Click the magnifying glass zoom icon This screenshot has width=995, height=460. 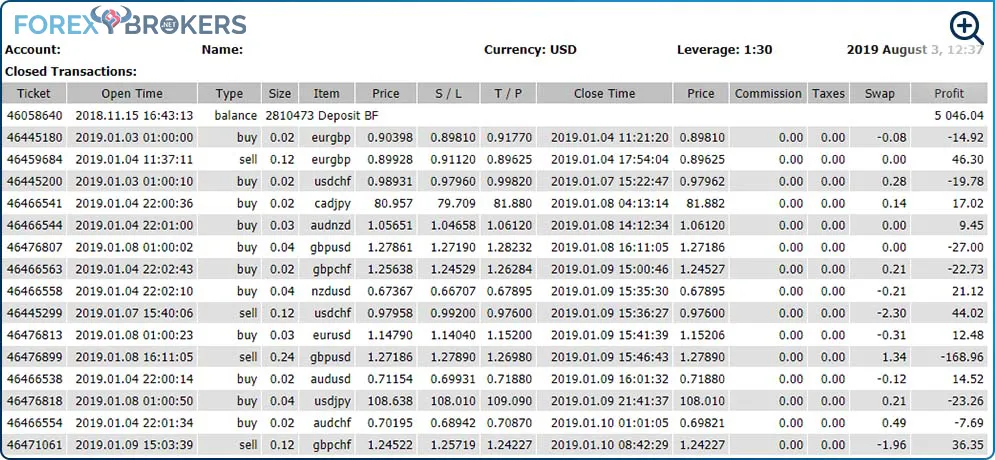pos(966,29)
